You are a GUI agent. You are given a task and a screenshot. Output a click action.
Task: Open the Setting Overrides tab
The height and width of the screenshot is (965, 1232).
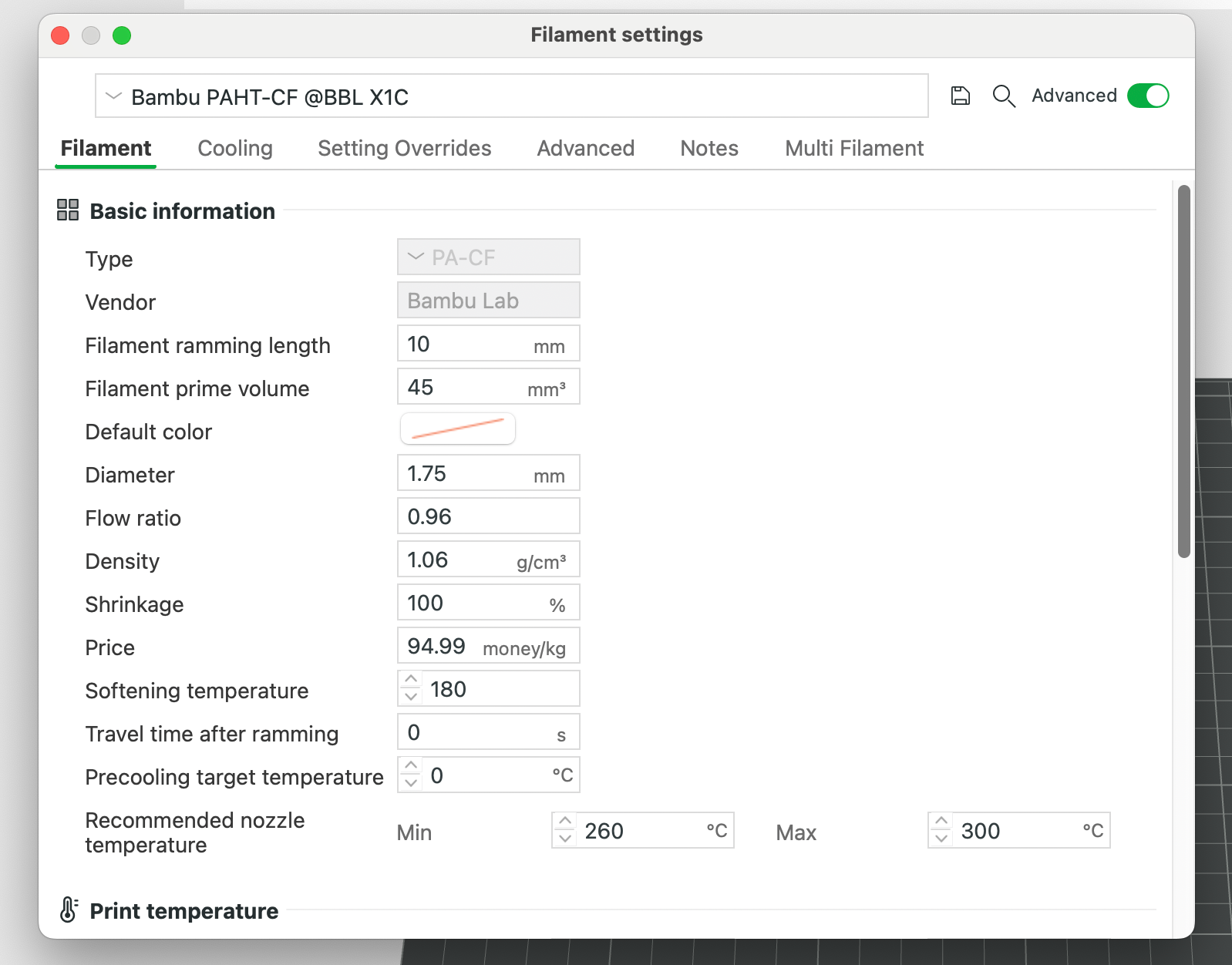click(405, 148)
